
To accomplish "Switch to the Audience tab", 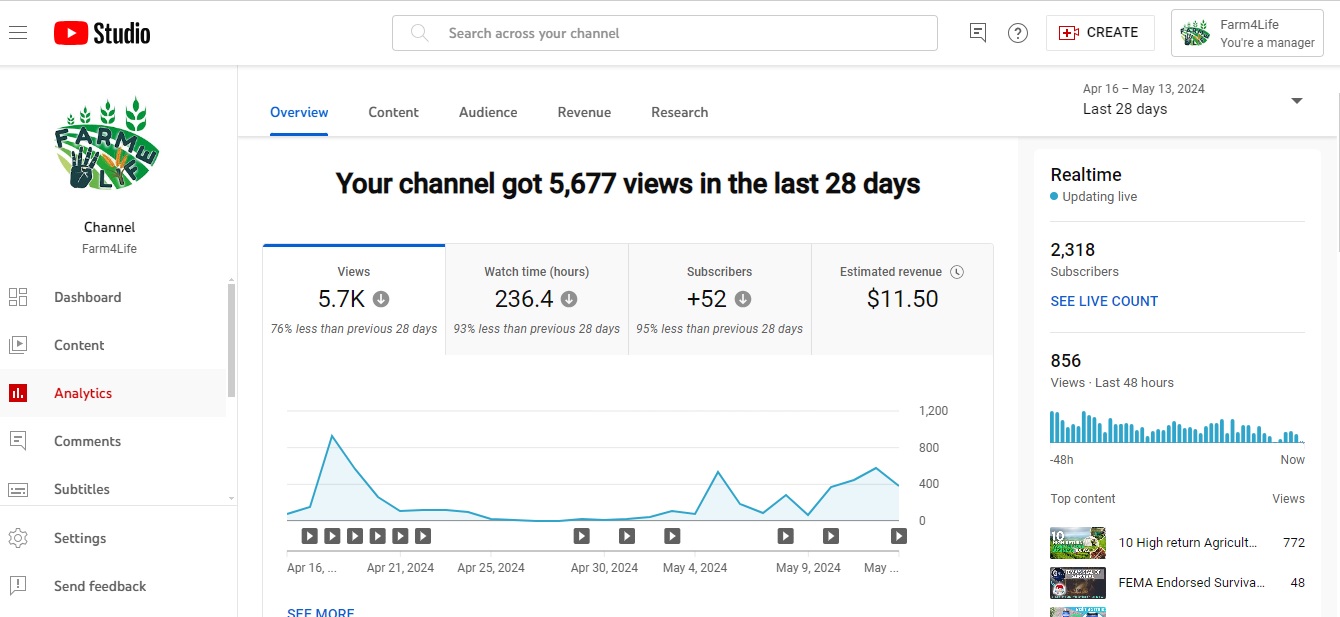I will [x=488, y=112].
